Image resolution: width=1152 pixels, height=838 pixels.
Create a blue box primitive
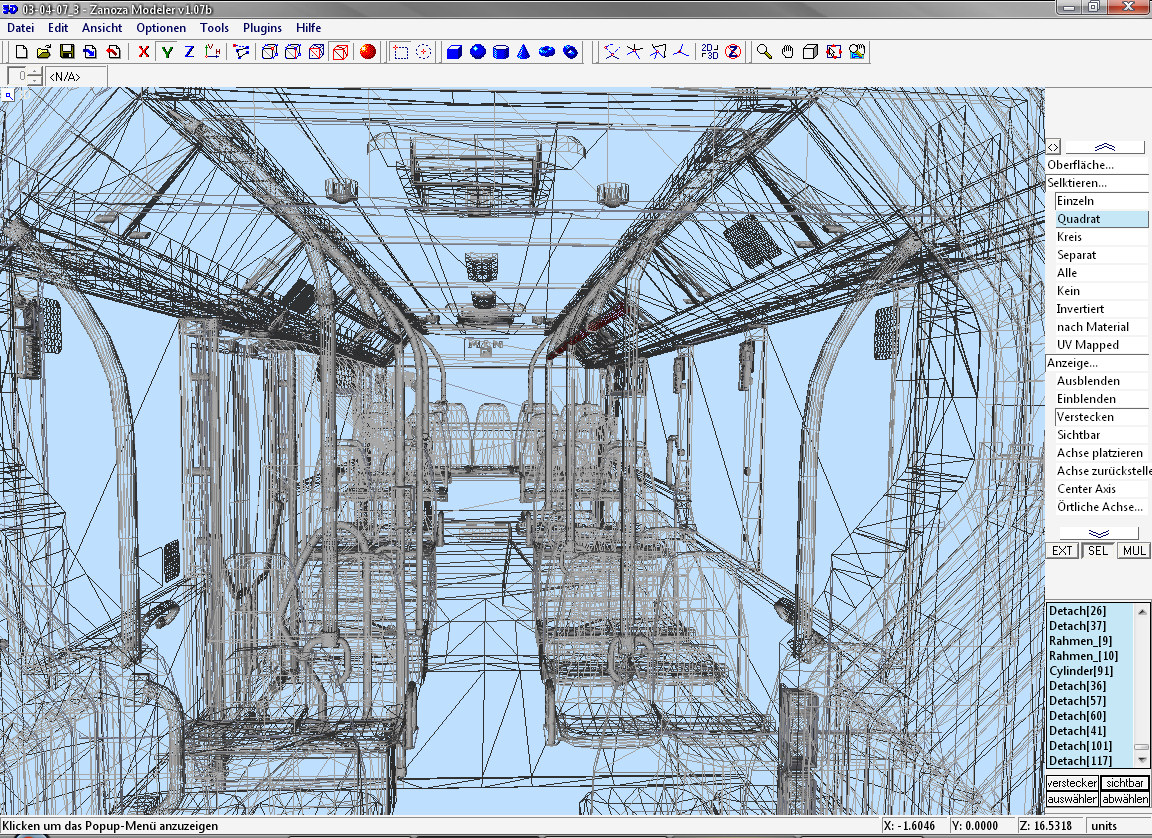point(454,51)
